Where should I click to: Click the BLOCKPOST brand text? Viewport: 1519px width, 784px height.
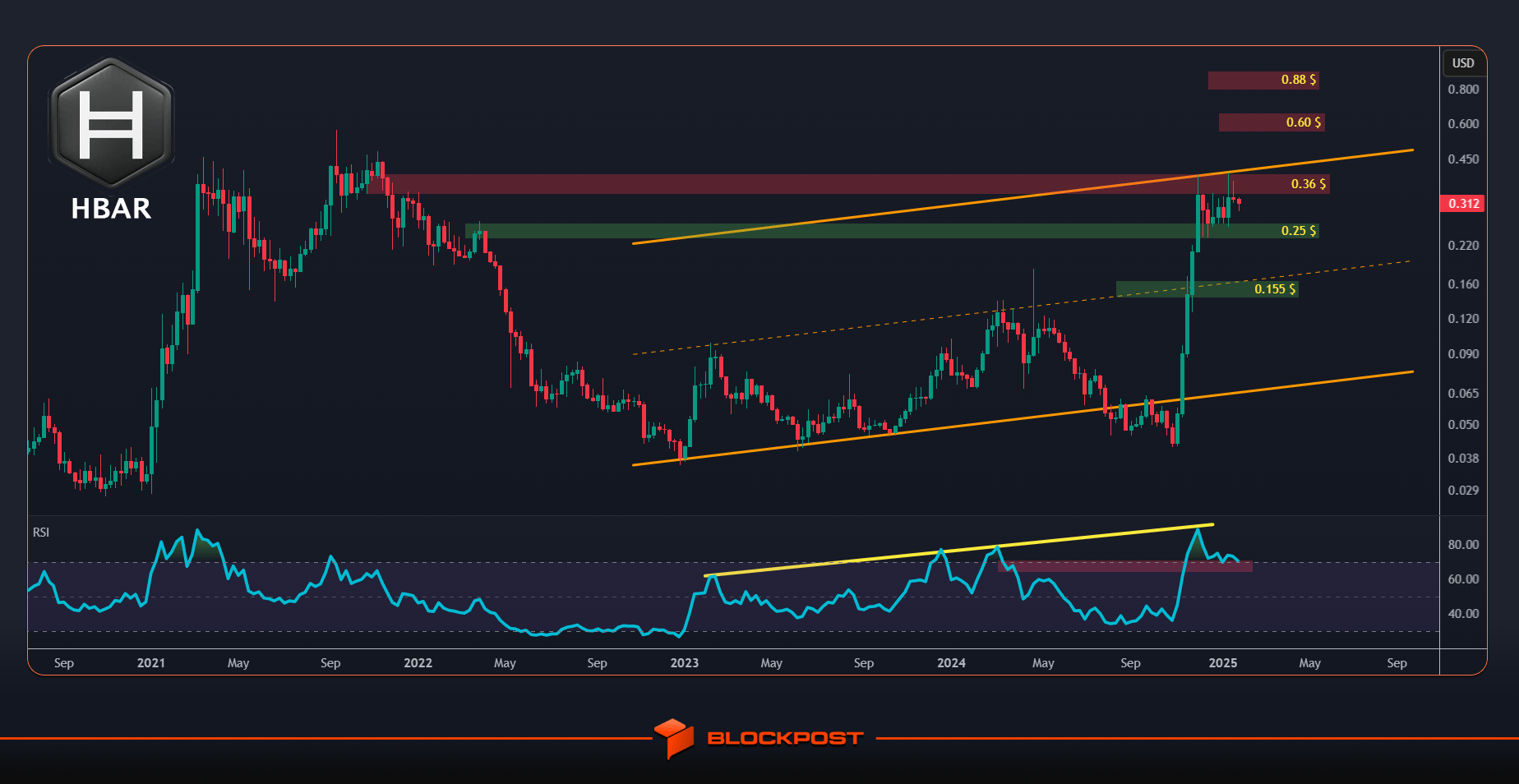click(x=785, y=738)
